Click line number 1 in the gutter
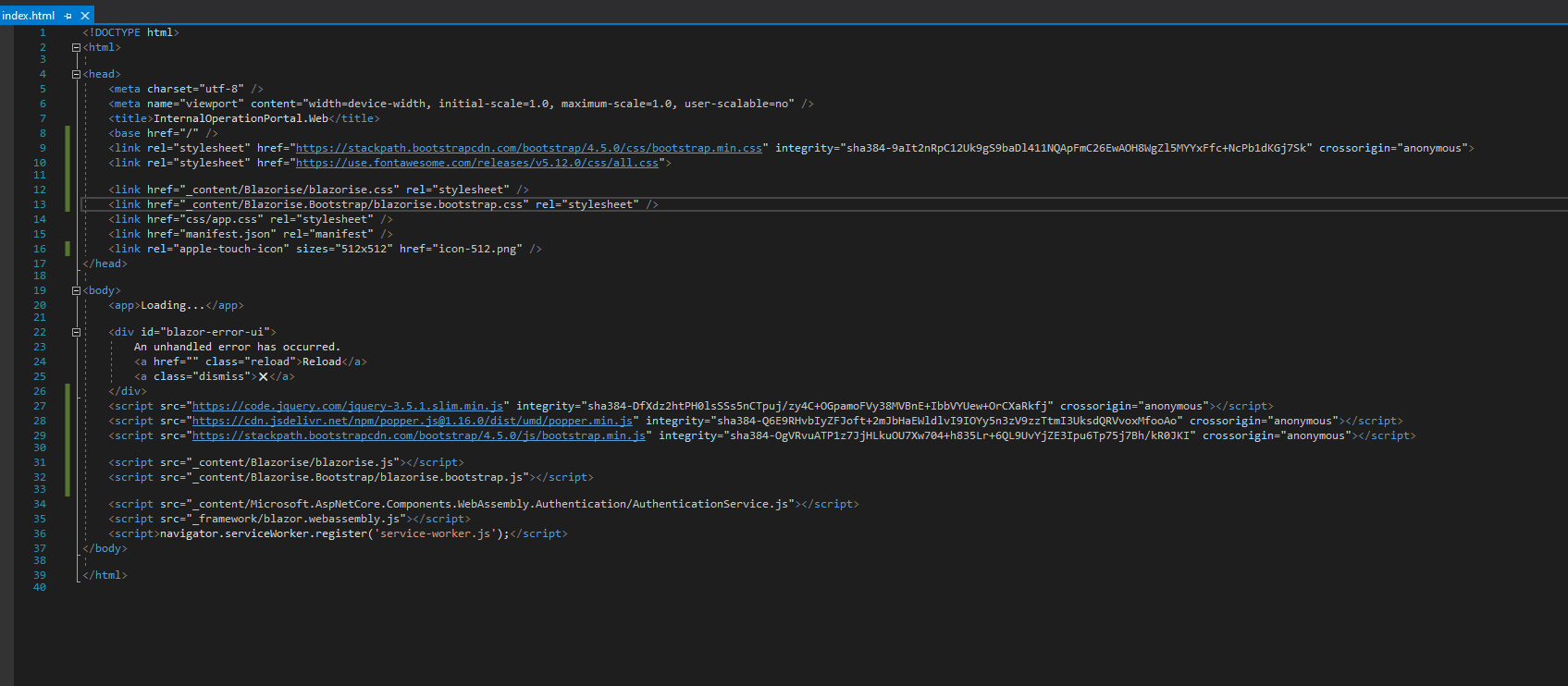Viewport: 1568px width, 686px height. [x=43, y=32]
